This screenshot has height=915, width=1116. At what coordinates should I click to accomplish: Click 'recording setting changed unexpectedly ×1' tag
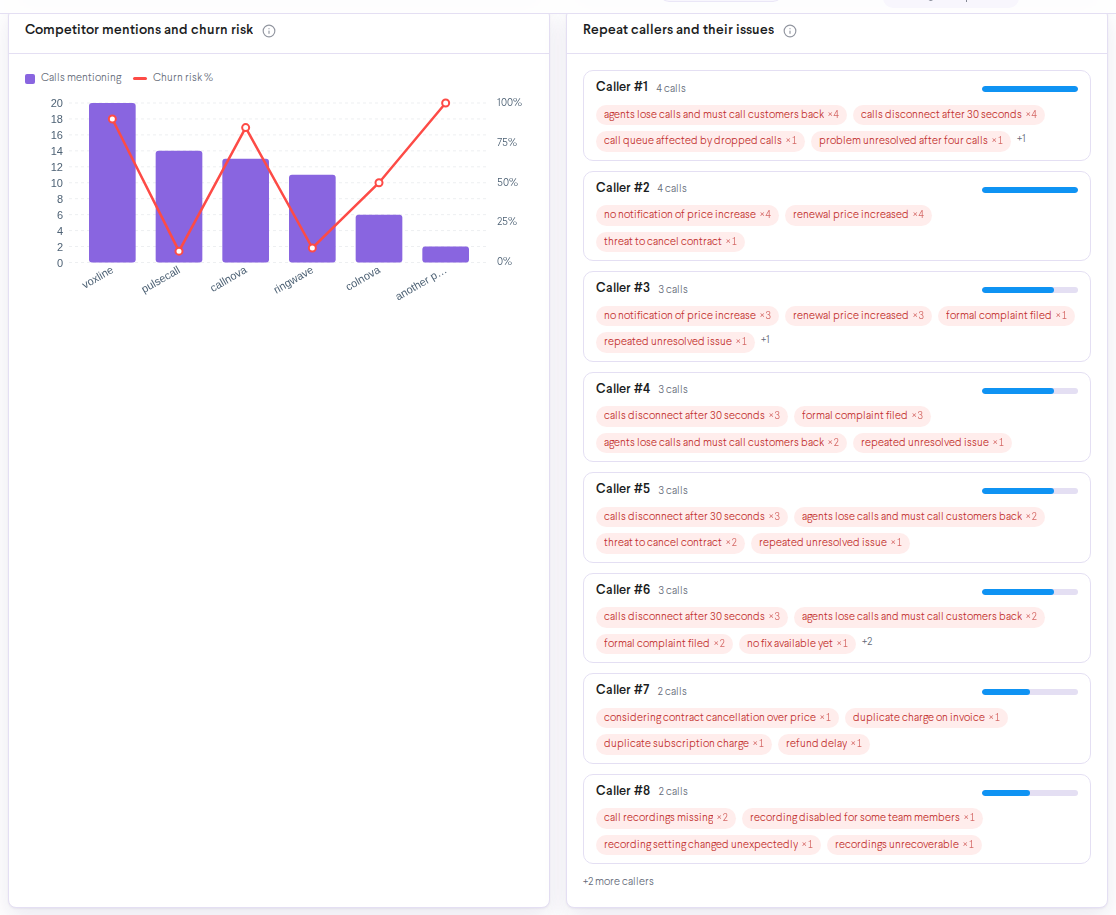pyautogui.click(x=708, y=845)
